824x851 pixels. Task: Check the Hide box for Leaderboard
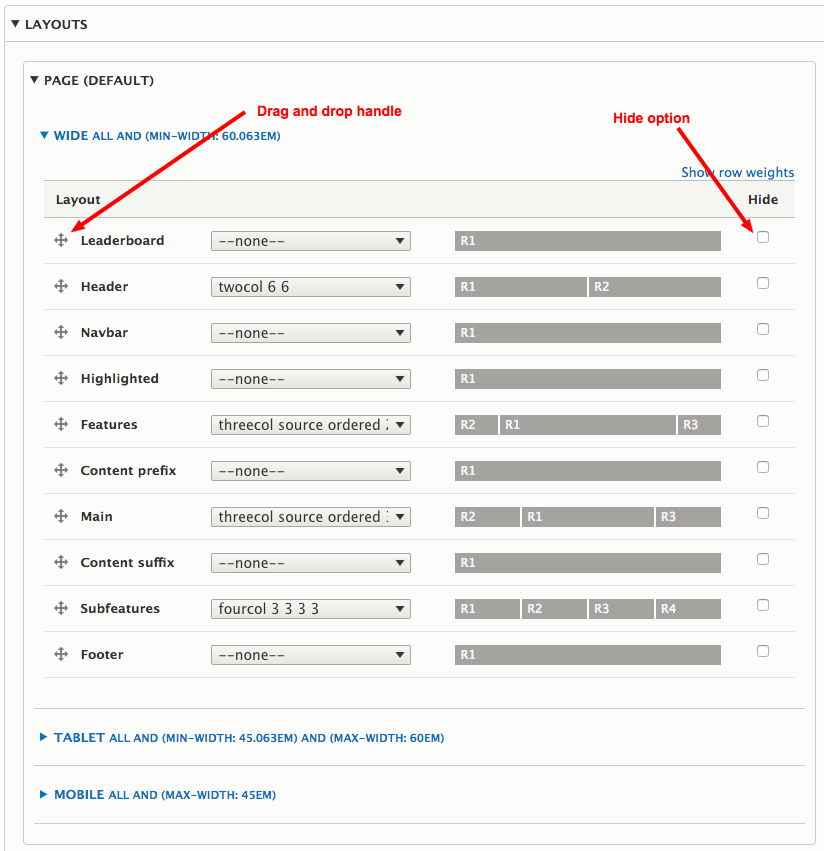click(763, 237)
